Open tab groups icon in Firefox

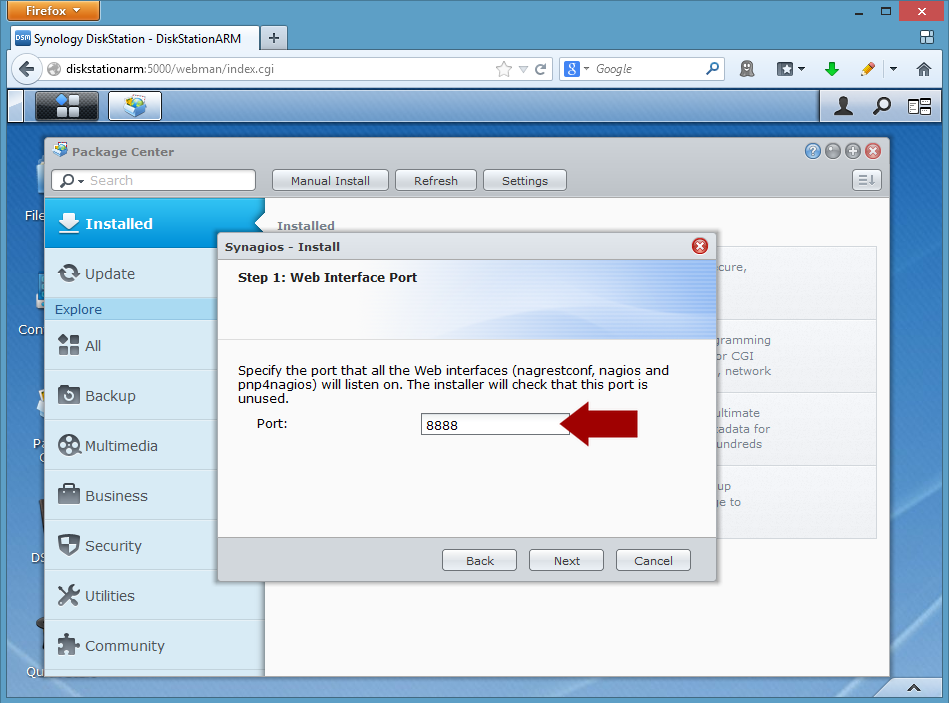tap(927, 38)
